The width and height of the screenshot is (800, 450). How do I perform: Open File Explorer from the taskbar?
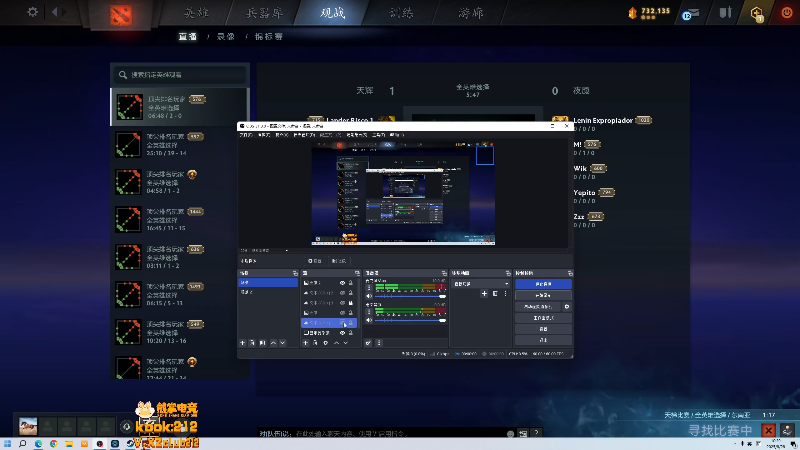(x=69, y=444)
